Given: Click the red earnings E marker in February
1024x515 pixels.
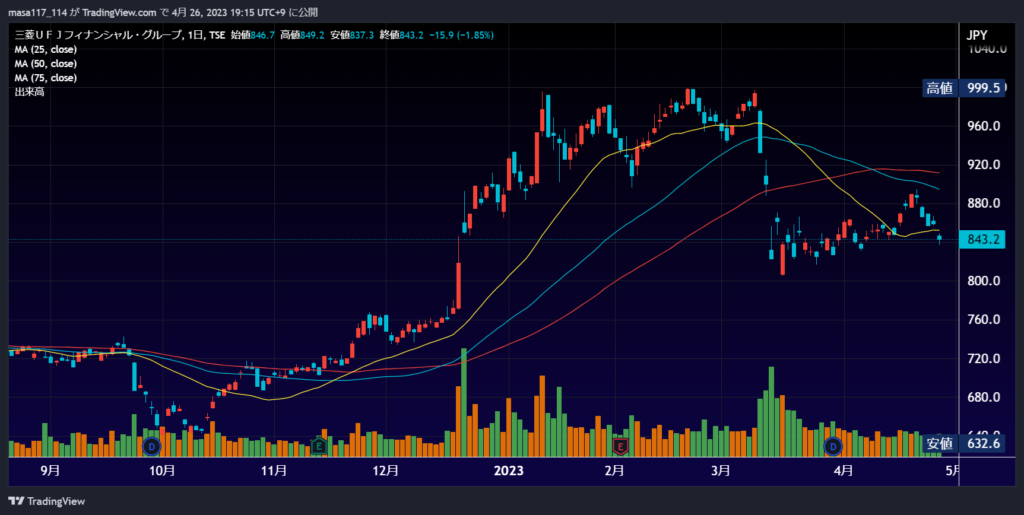Looking at the screenshot, I should pos(620,446).
